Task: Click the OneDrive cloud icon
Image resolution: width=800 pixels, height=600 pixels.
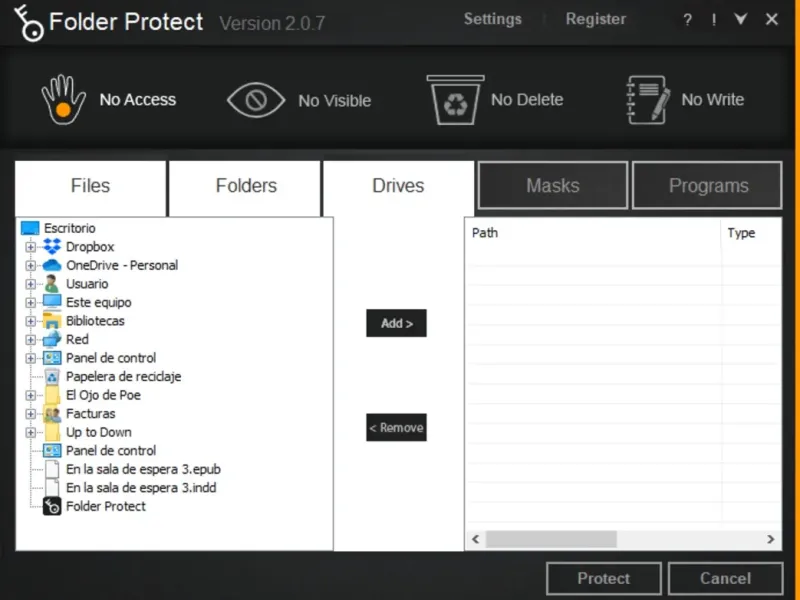Action: (52, 265)
